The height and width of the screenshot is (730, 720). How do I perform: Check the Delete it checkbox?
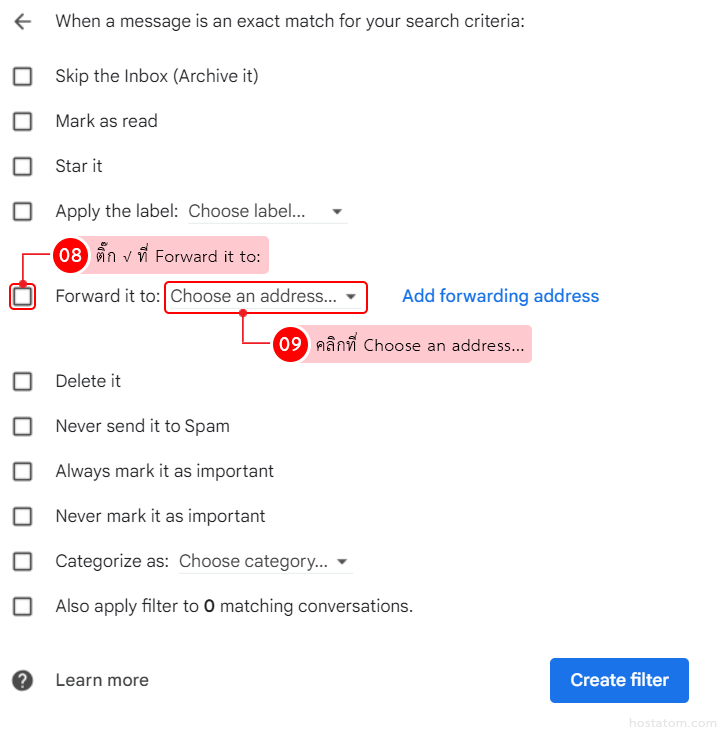click(23, 381)
